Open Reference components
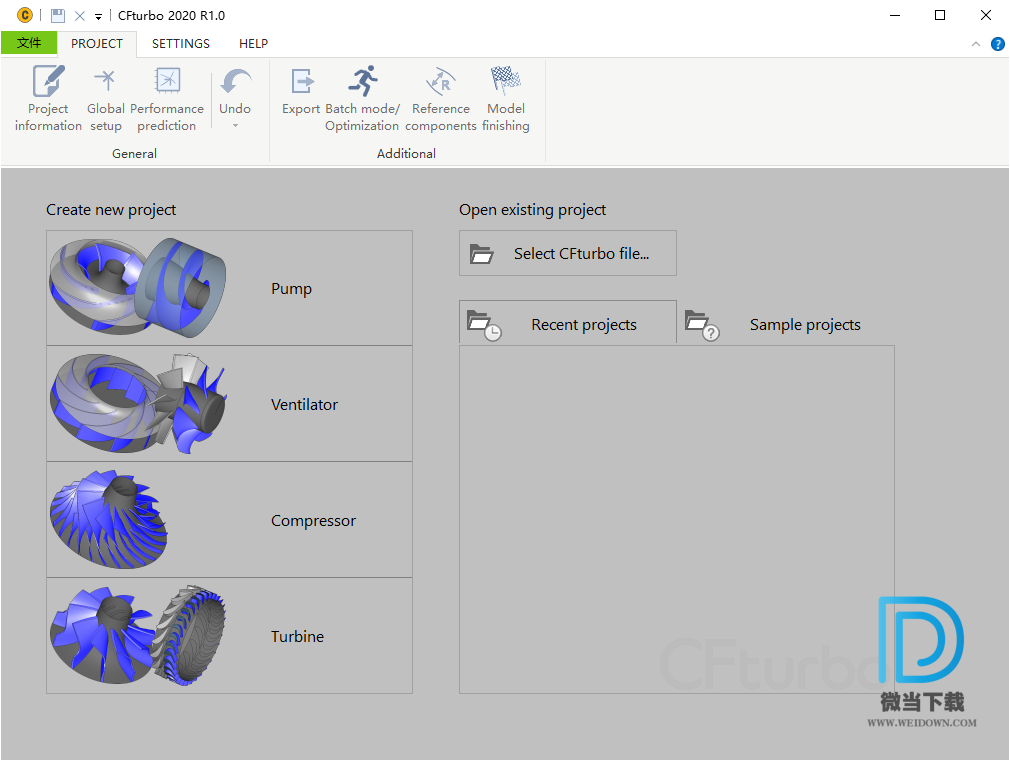Viewport: 1010px width, 761px height. 441,99
